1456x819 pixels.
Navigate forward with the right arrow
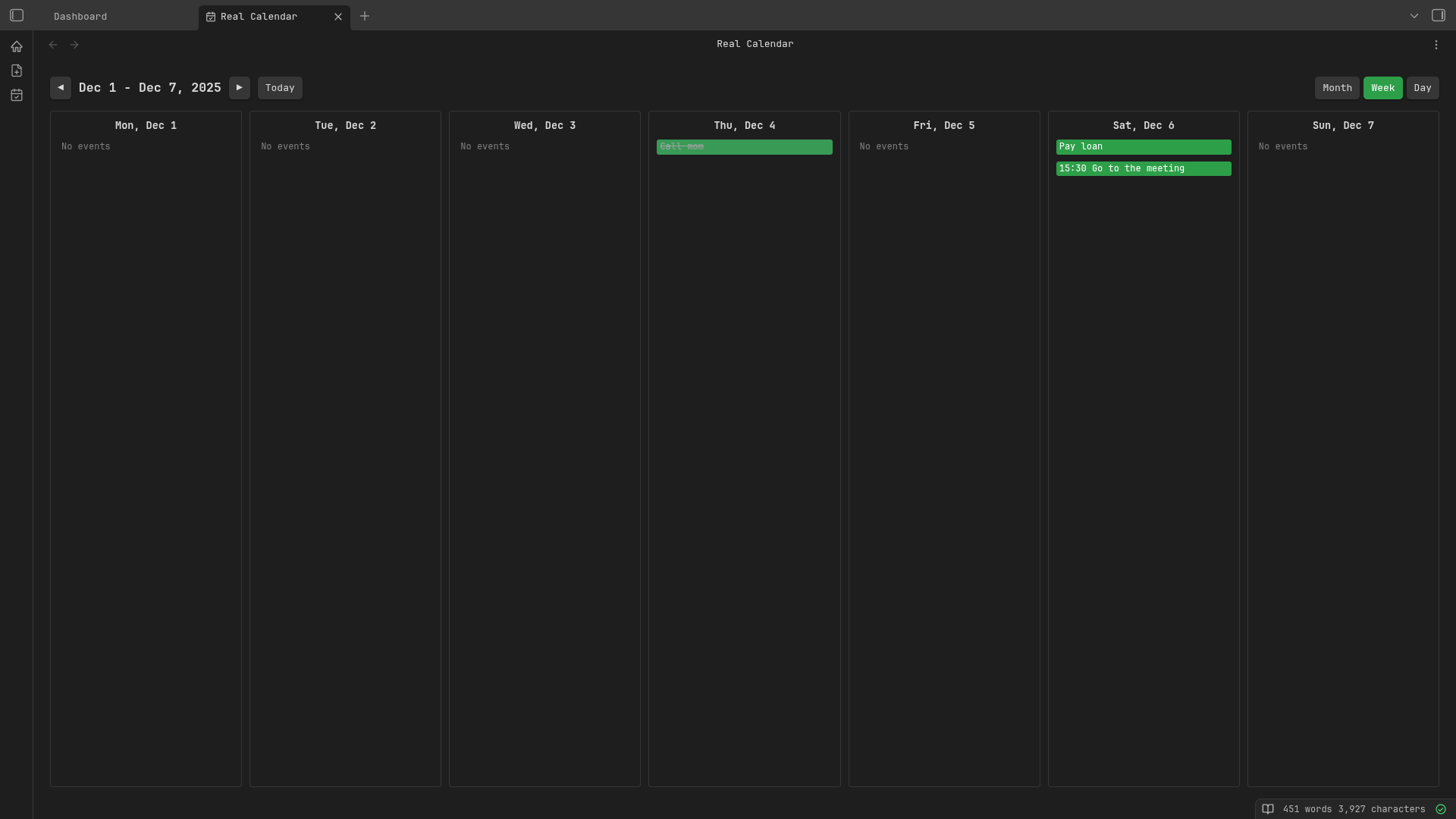pyautogui.click(x=74, y=45)
